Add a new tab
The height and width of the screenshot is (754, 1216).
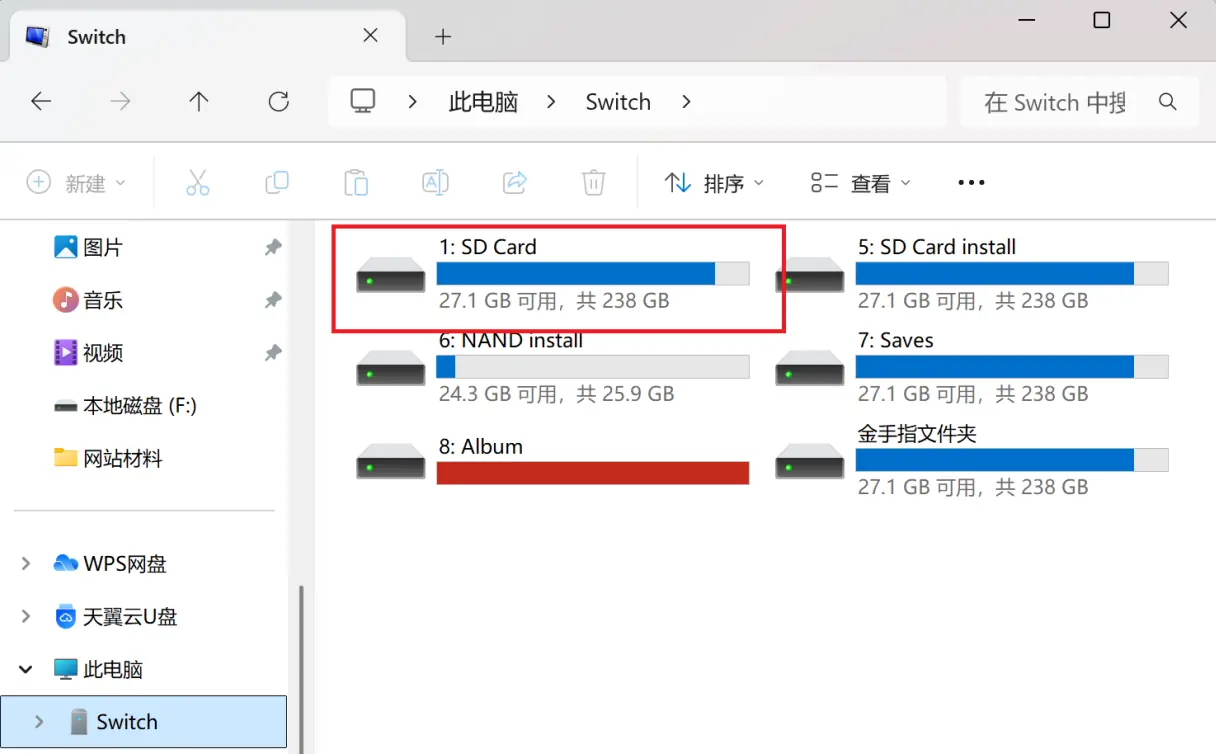443,37
